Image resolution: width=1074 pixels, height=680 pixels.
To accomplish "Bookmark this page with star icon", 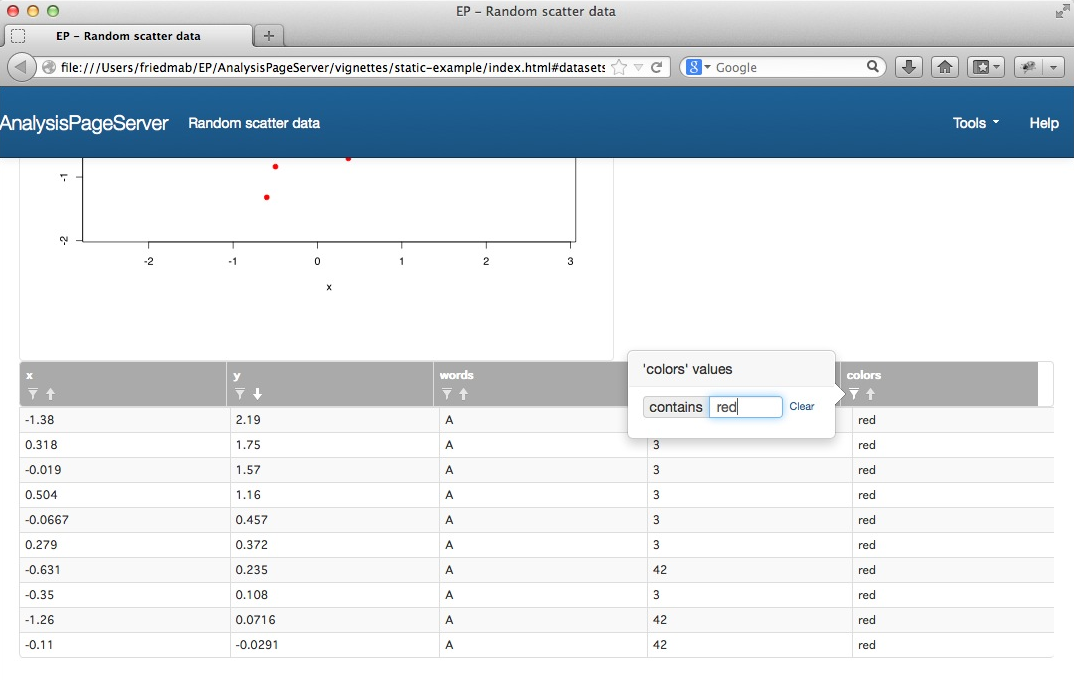I will click(619, 67).
